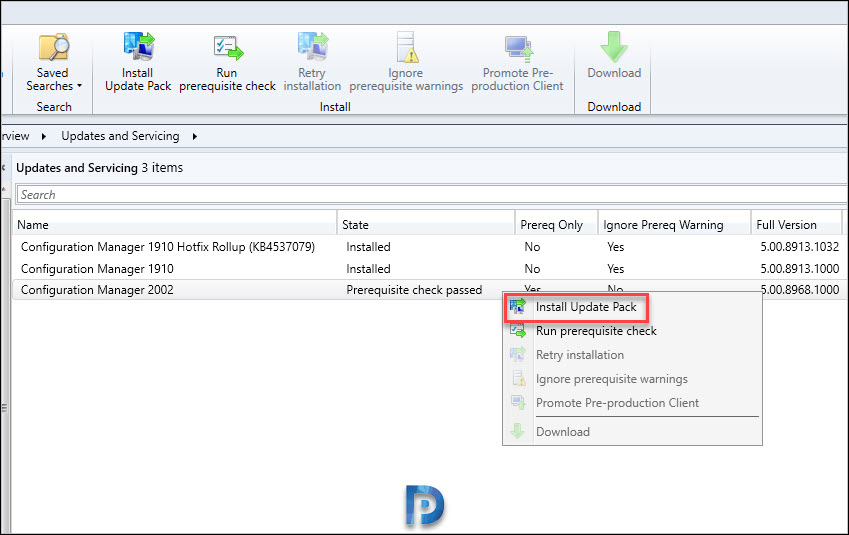This screenshot has width=849, height=535.
Task: Sort by Ignore Prereq Warning column header
Action: [674, 225]
